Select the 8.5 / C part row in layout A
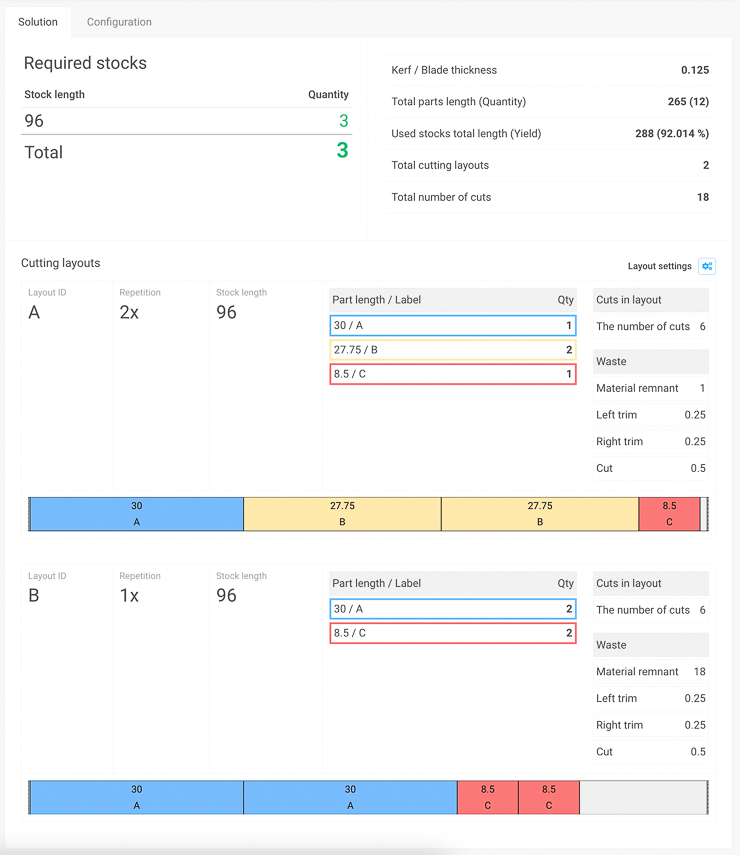Image resolution: width=740 pixels, height=855 pixels. pos(452,374)
